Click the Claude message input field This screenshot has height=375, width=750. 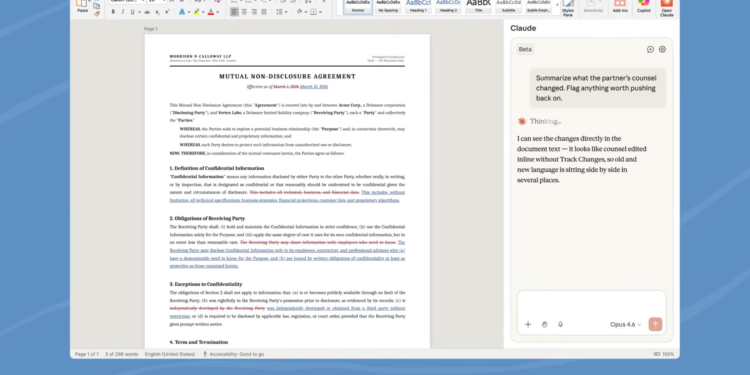coord(592,304)
